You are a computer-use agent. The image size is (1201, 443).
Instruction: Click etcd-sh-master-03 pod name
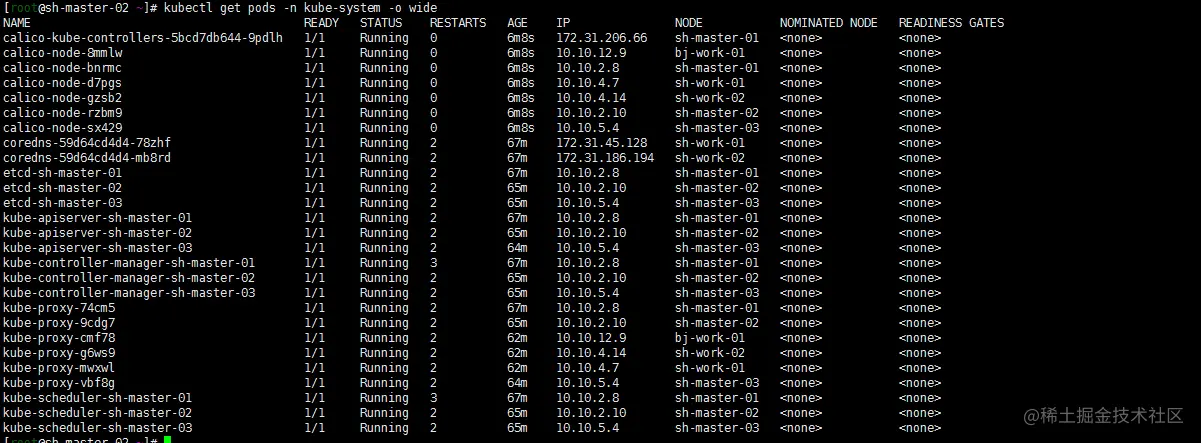click(63, 203)
